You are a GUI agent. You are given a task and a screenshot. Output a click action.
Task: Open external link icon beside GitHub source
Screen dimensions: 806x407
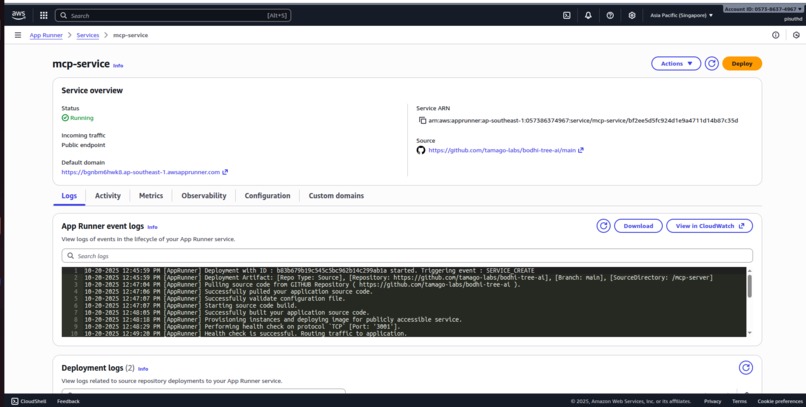coord(581,150)
